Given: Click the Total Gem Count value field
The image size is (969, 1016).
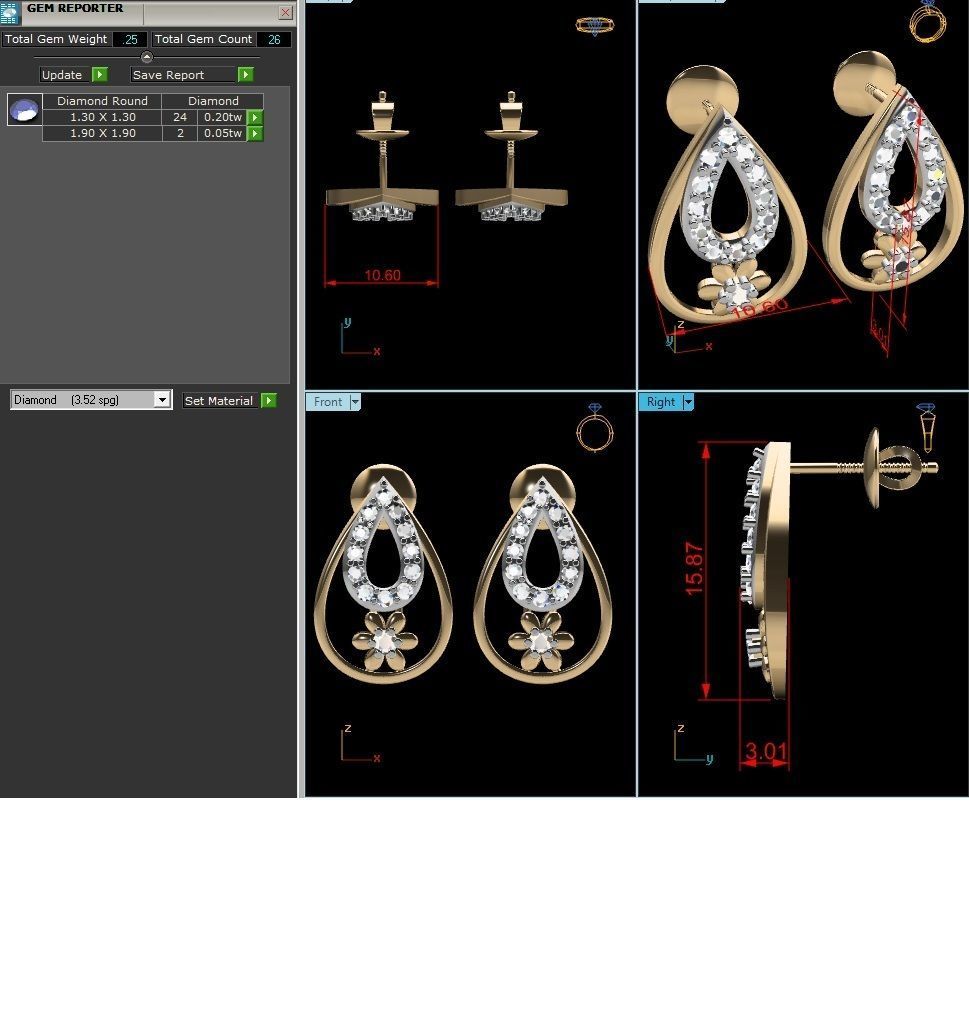Looking at the screenshot, I should [x=274, y=40].
